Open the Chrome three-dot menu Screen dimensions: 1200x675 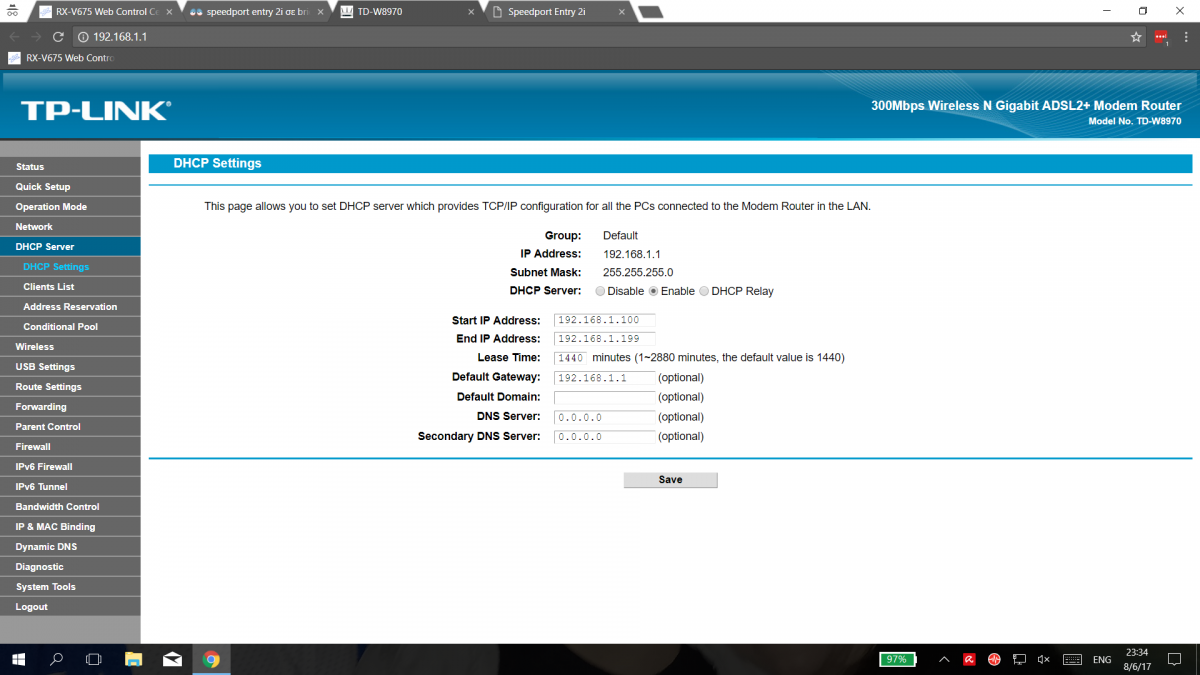[x=1186, y=37]
